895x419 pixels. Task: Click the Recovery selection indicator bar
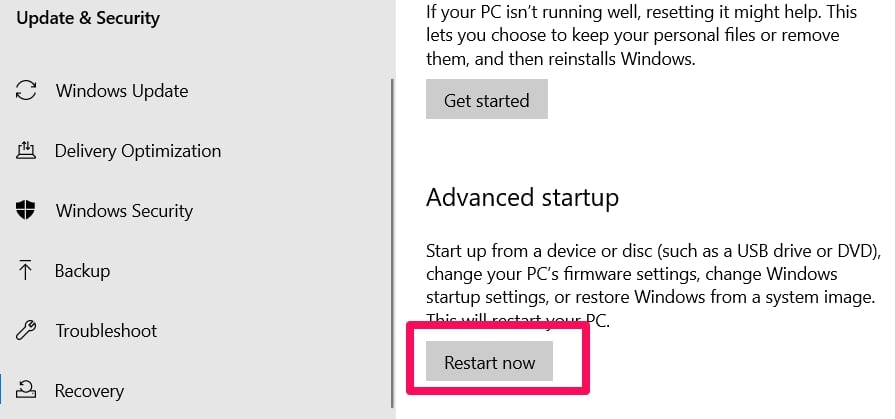[x=2, y=388]
